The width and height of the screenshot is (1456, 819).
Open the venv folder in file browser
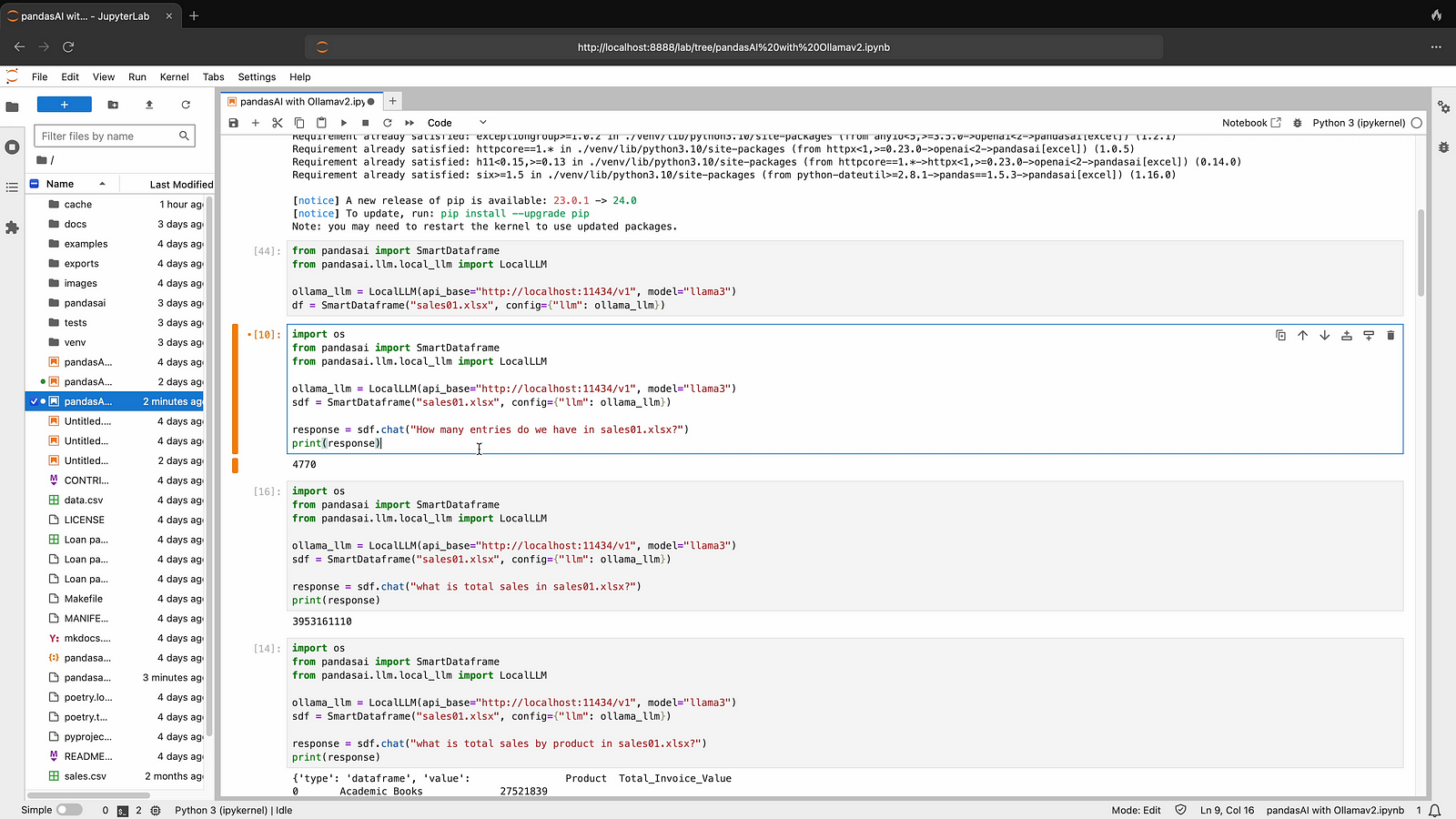coord(75,342)
